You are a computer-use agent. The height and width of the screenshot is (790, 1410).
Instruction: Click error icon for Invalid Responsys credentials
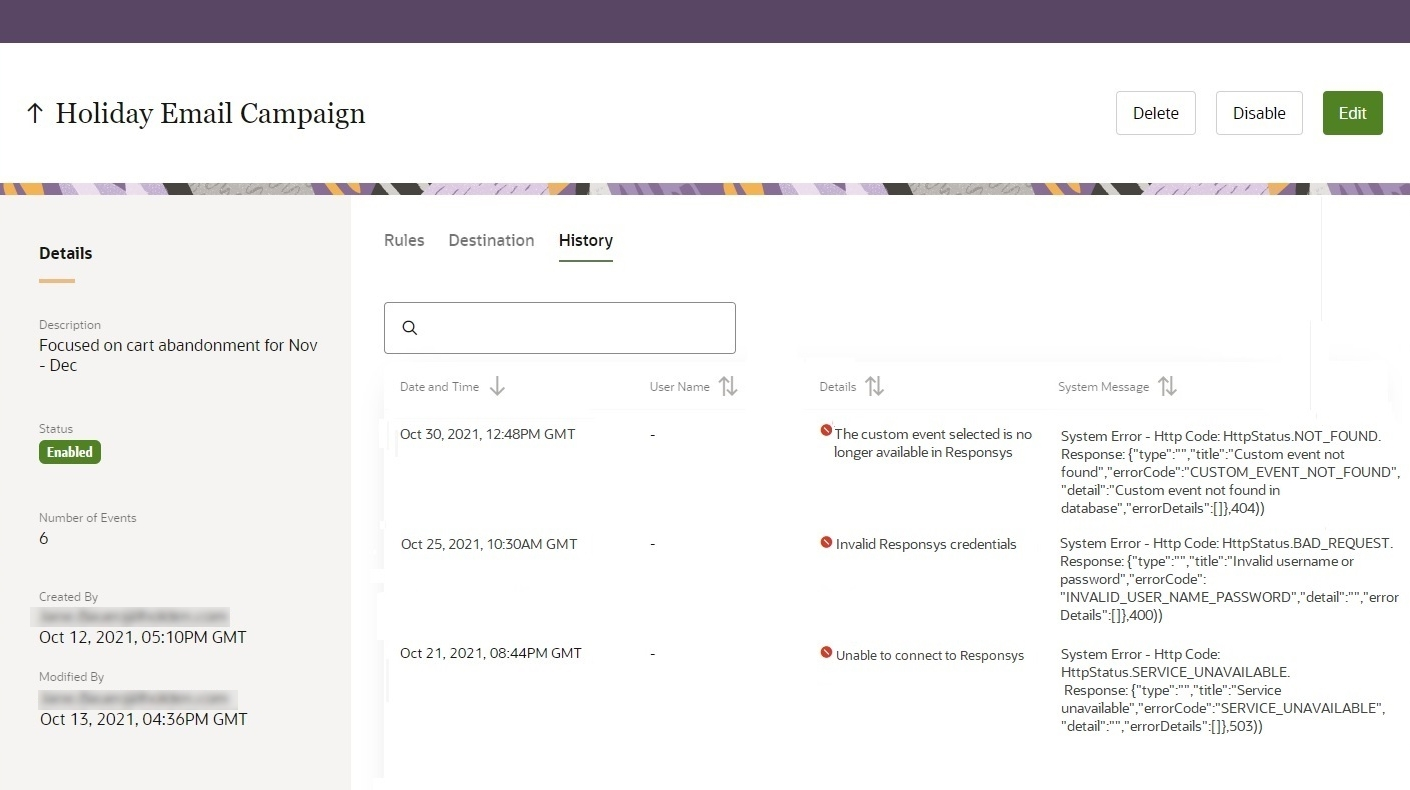point(826,542)
